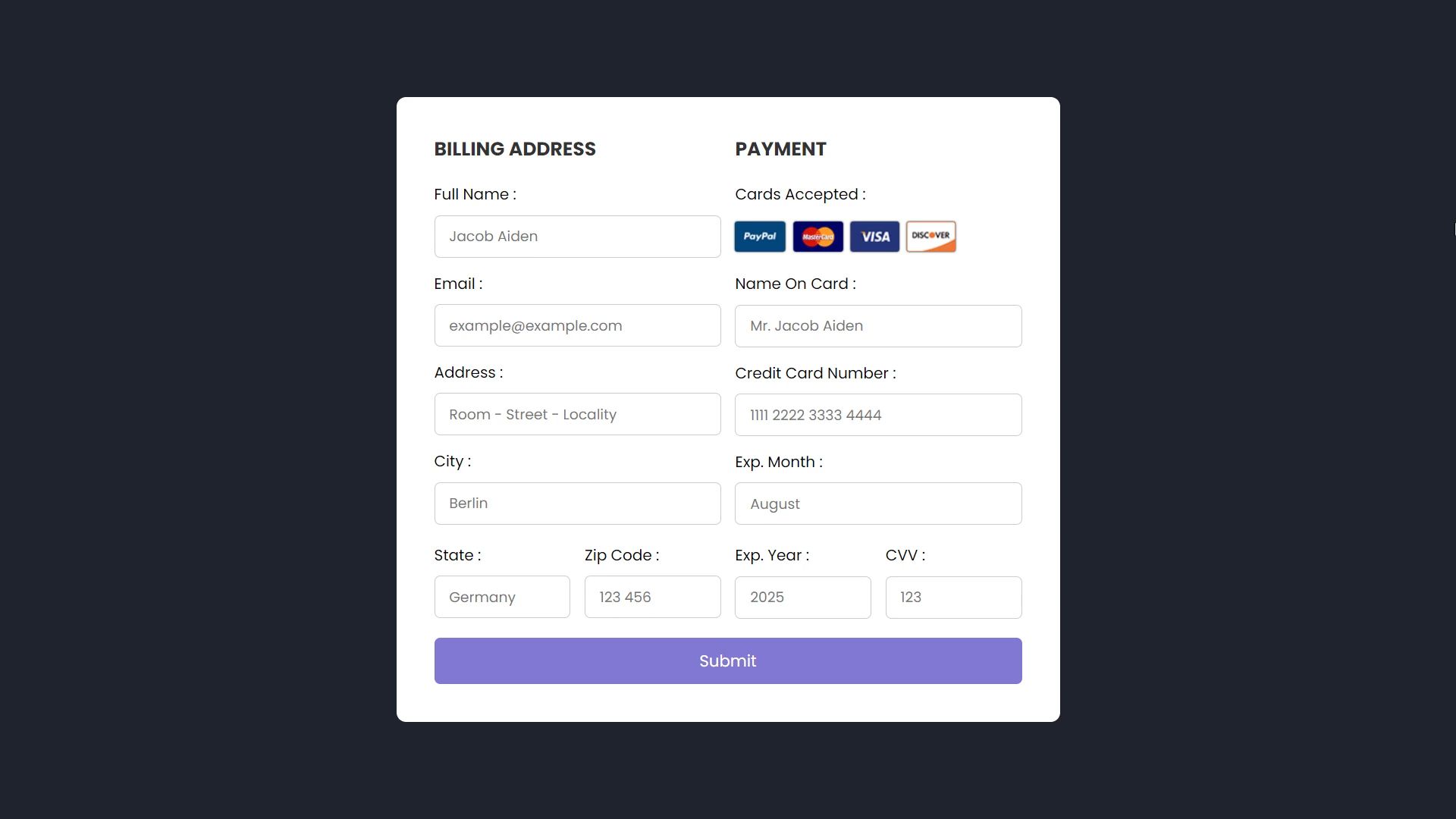Click the Zip Code input field
Image resolution: width=1456 pixels, height=819 pixels.
tap(652, 596)
